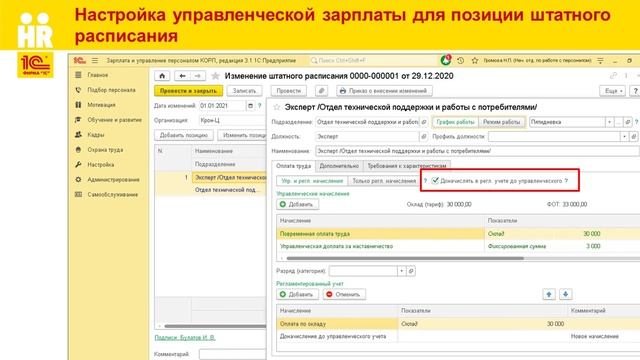Image resolution: width=640 pixels, height=360 pixels.
Task: Click Добавить under Управленческие начисления
Action: click(297, 204)
